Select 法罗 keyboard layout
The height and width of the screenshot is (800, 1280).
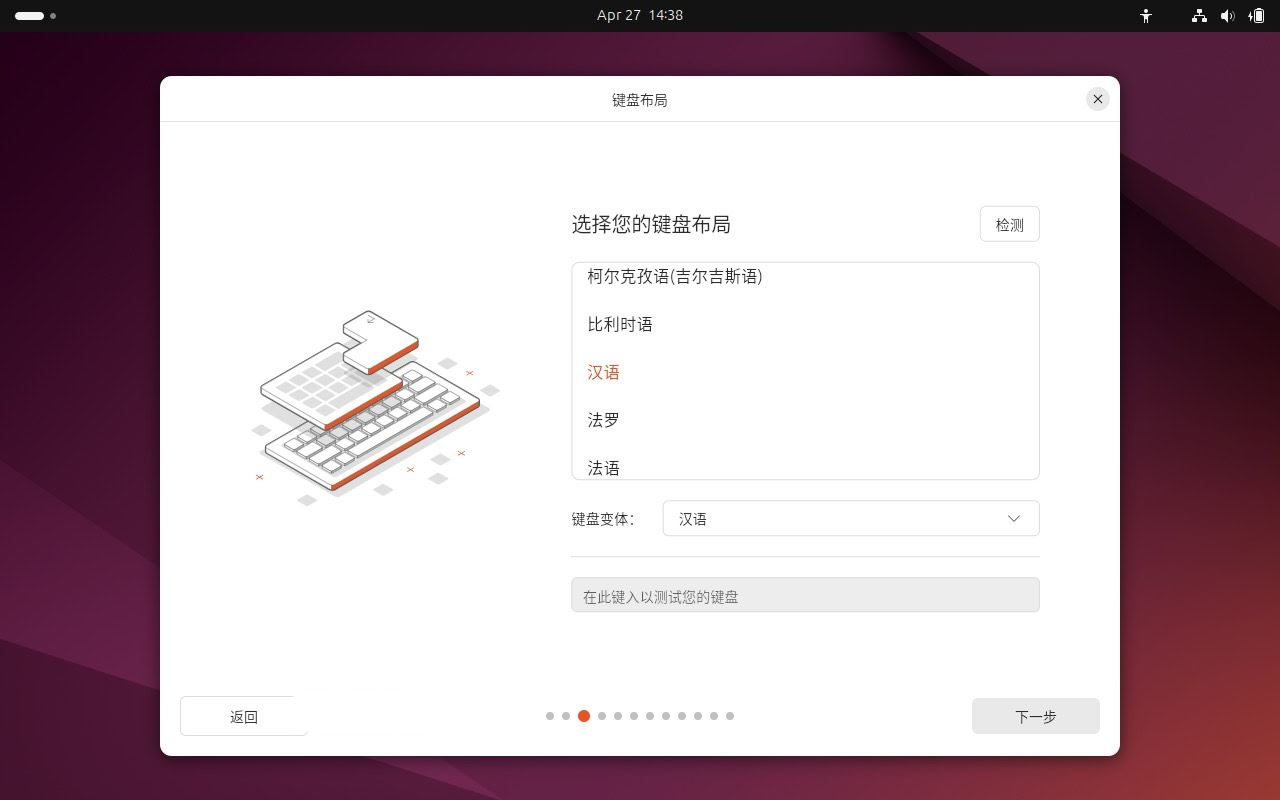click(603, 420)
